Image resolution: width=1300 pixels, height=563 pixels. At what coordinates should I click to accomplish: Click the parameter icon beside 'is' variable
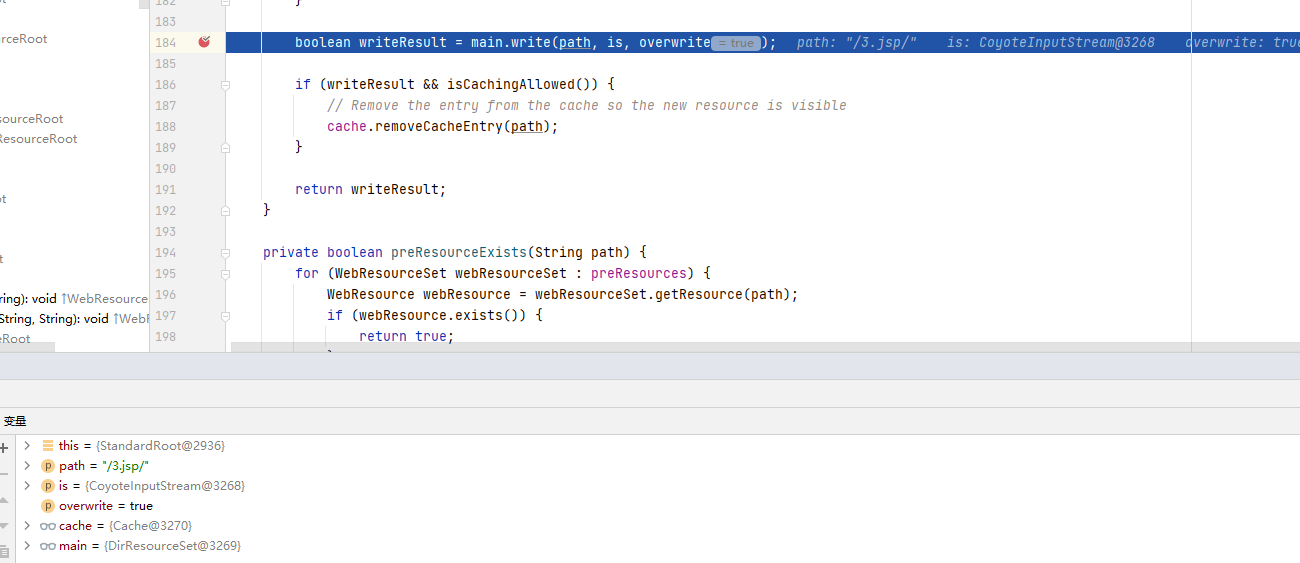48,486
